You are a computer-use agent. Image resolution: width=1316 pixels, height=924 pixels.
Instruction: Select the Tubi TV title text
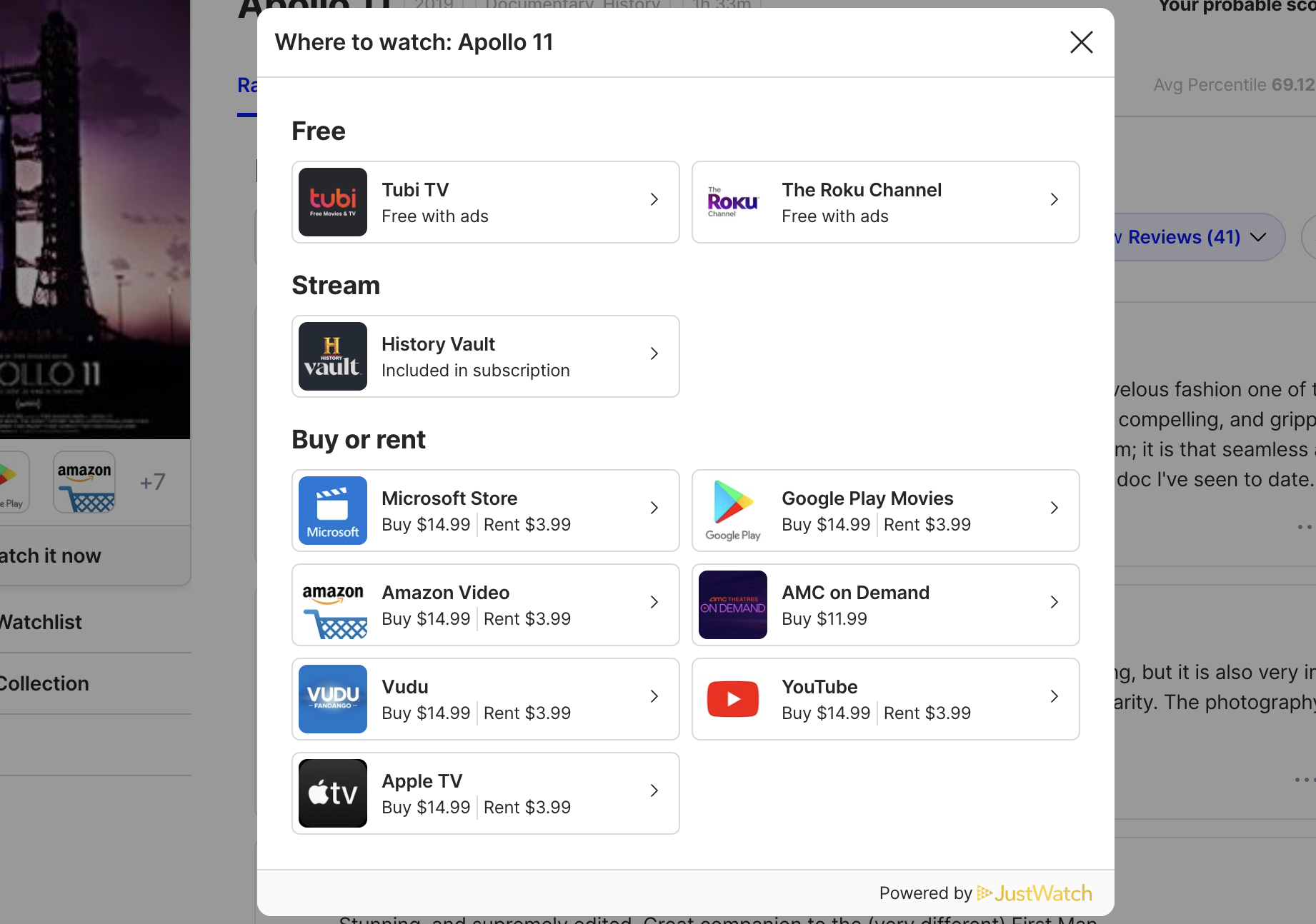coord(415,190)
